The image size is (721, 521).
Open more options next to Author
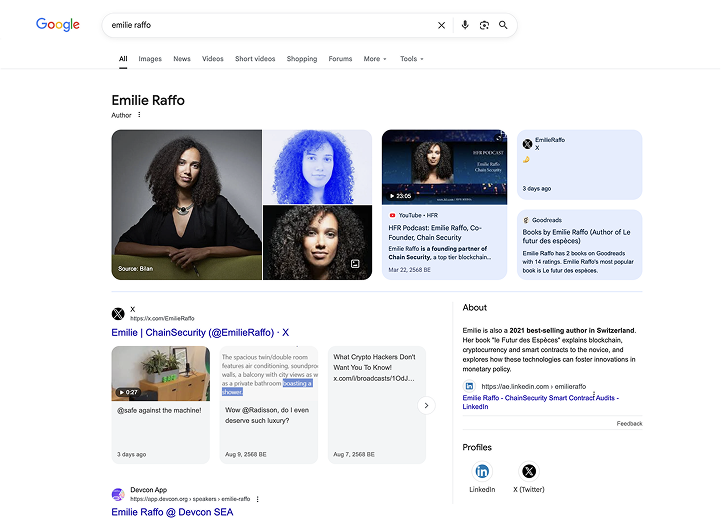pos(139,115)
